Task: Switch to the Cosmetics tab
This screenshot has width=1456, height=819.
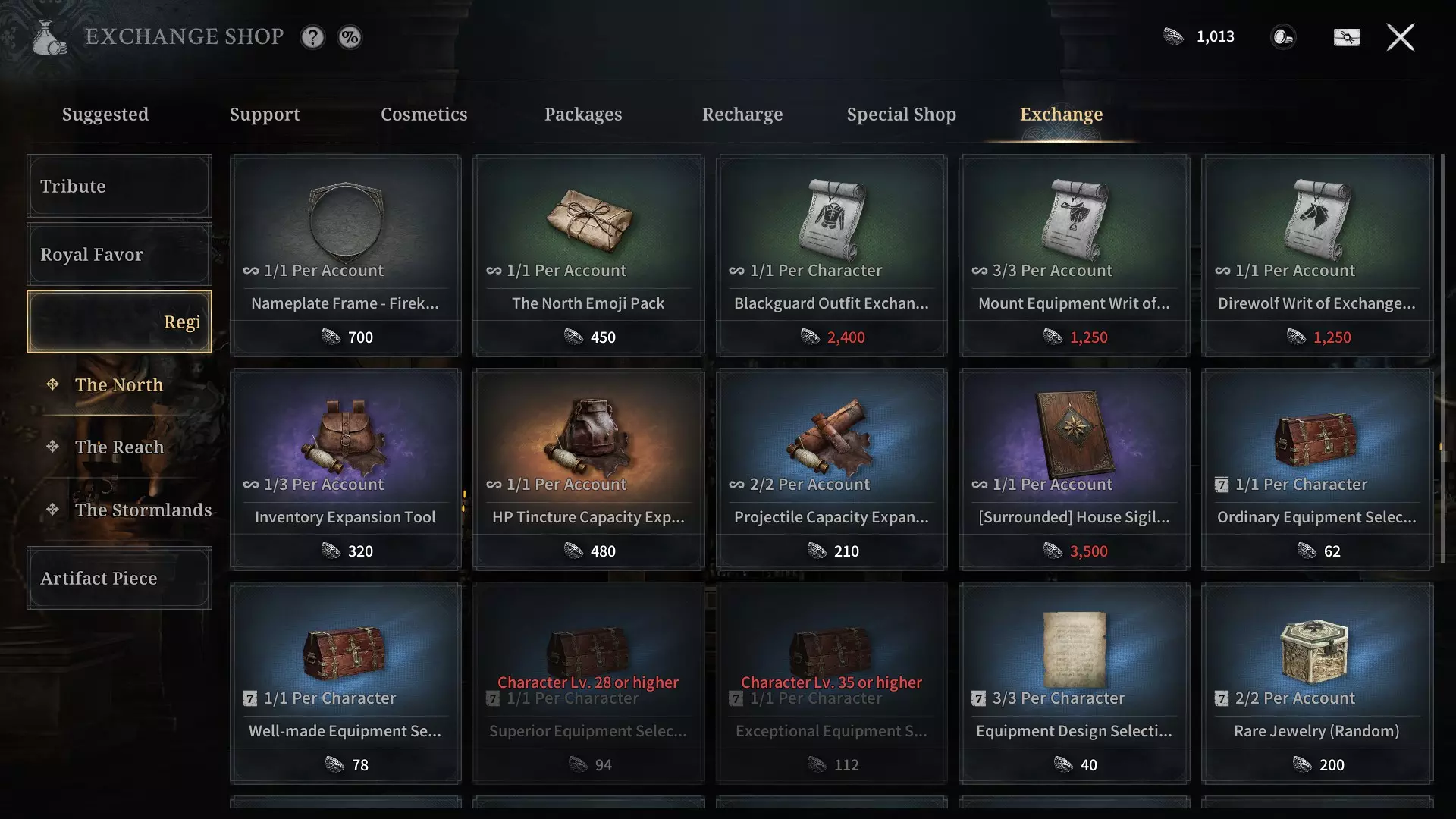Action: click(424, 115)
